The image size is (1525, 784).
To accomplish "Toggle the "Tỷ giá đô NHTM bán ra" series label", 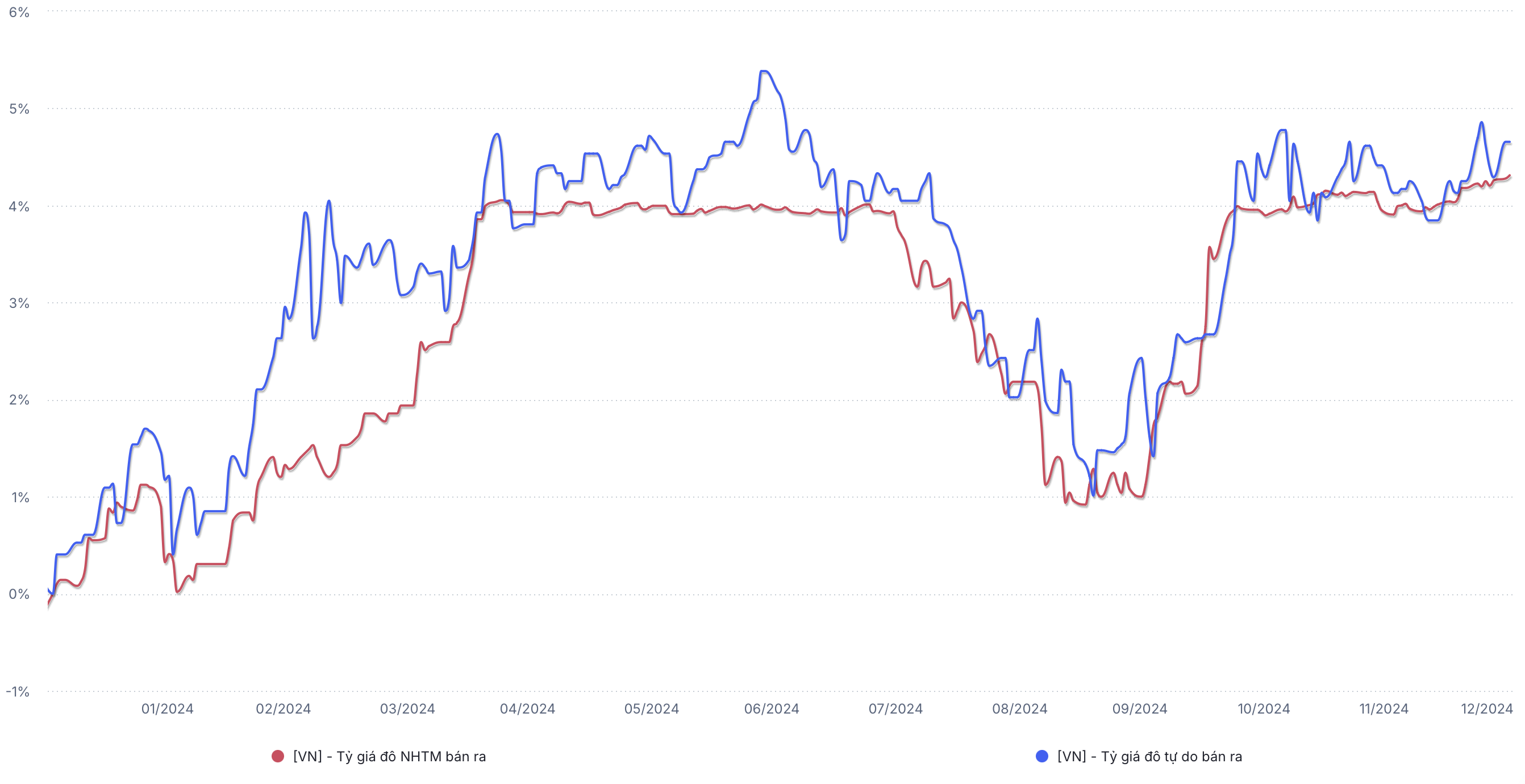I will 389,756.
